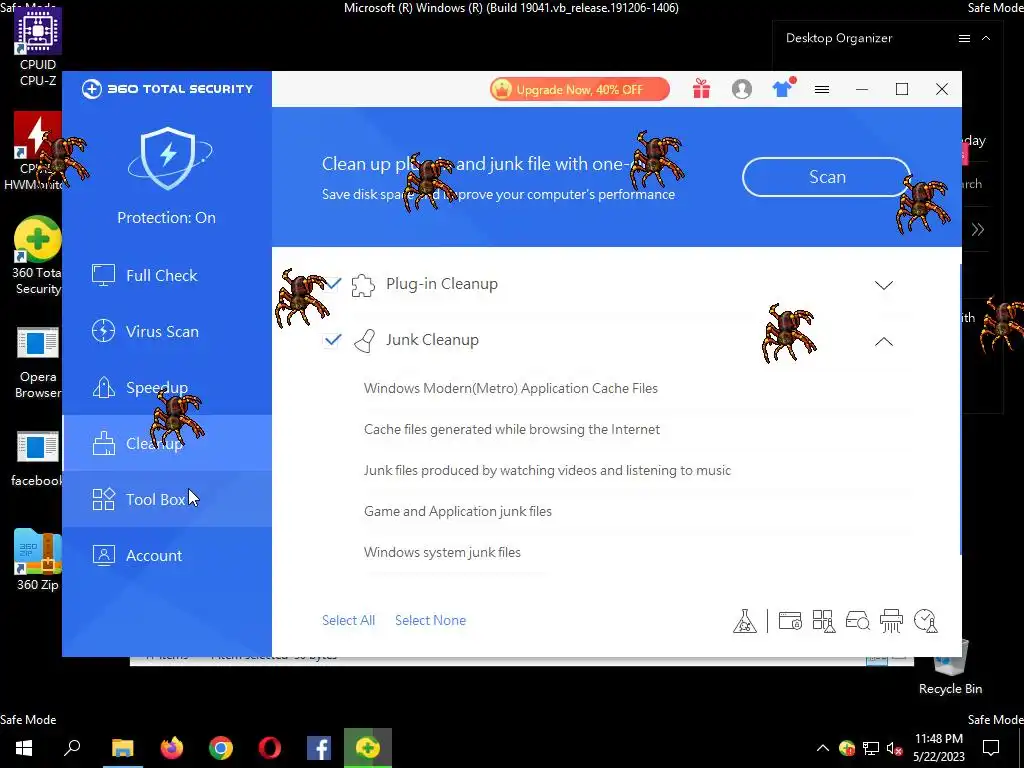Click 'Windows system junk files'
1024x768 pixels.
pos(442,552)
